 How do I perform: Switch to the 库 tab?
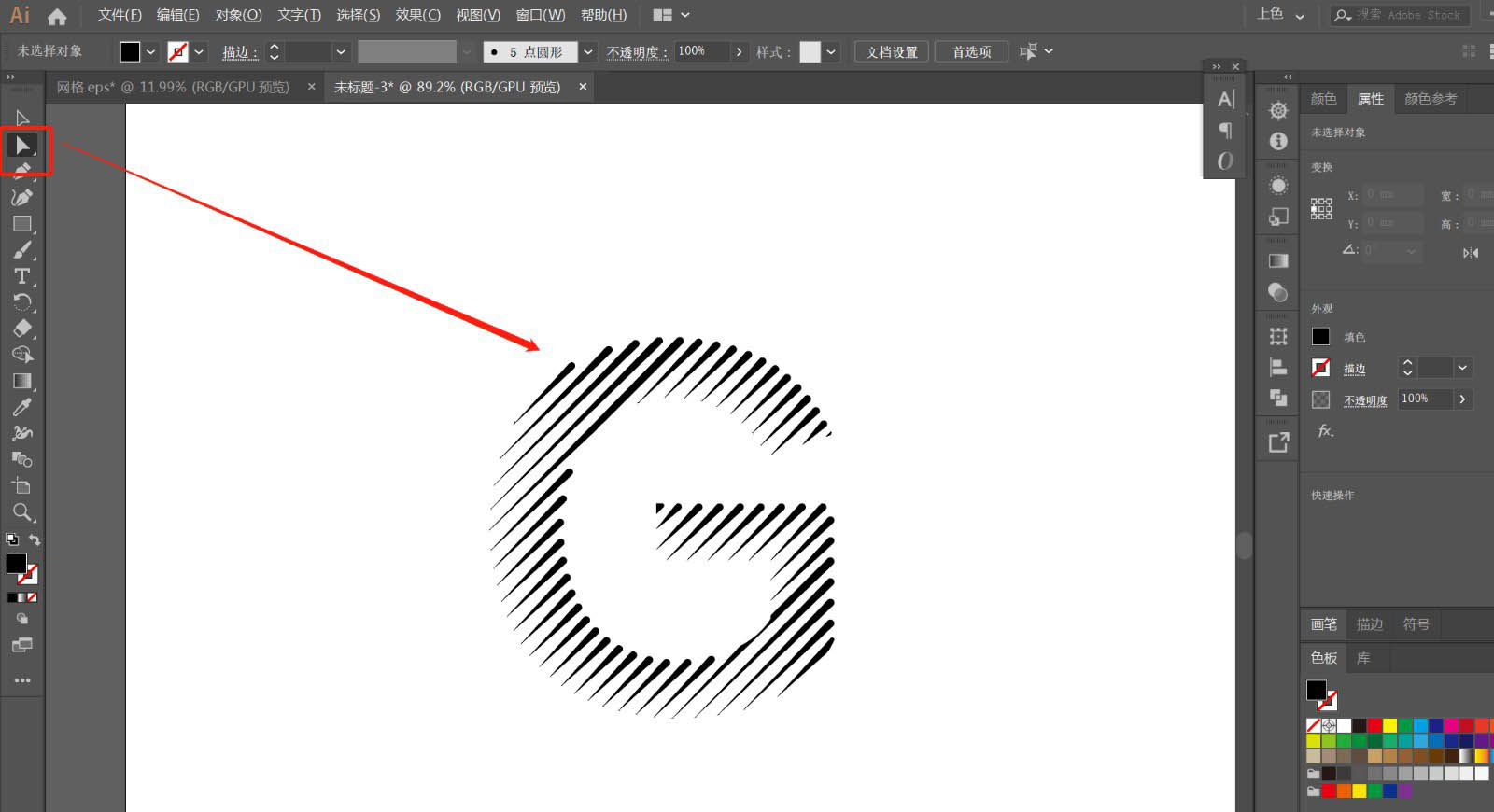click(x=1363, y=658)
